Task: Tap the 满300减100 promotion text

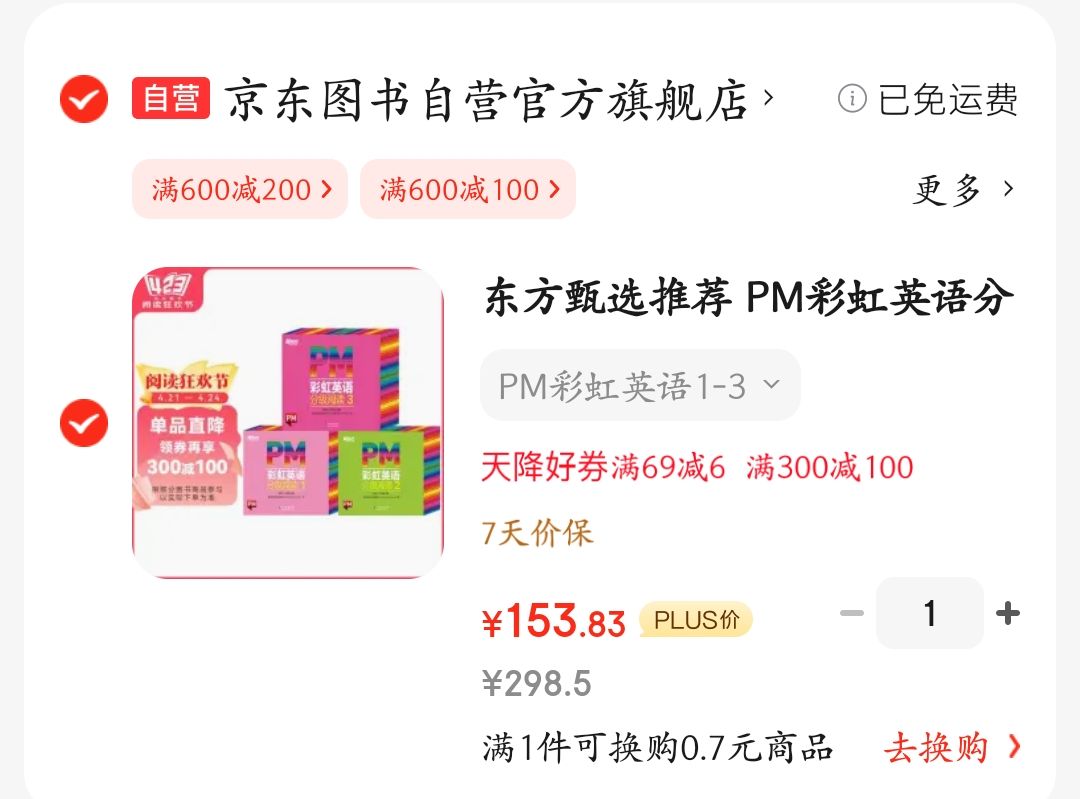Action: (x=830, y=467)
